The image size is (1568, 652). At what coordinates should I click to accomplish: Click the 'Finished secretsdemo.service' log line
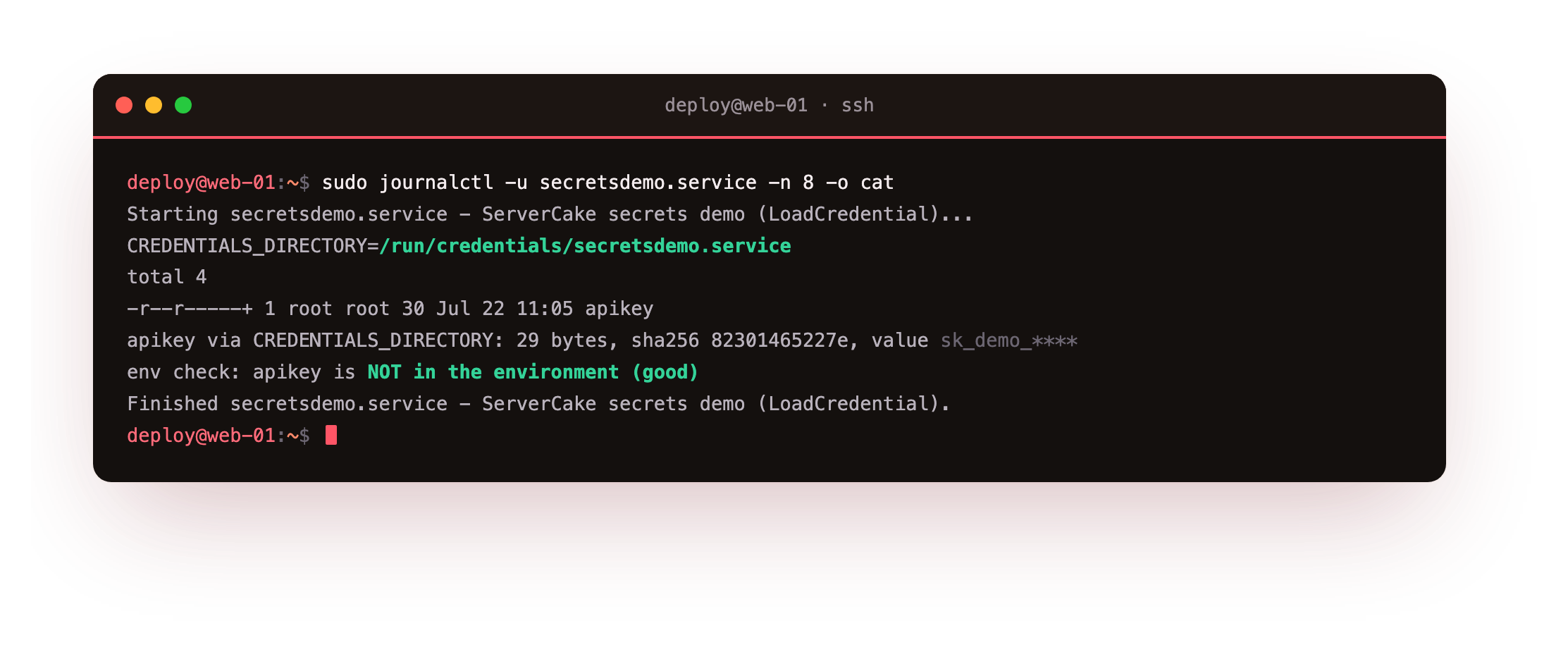(x=538, y=404)
